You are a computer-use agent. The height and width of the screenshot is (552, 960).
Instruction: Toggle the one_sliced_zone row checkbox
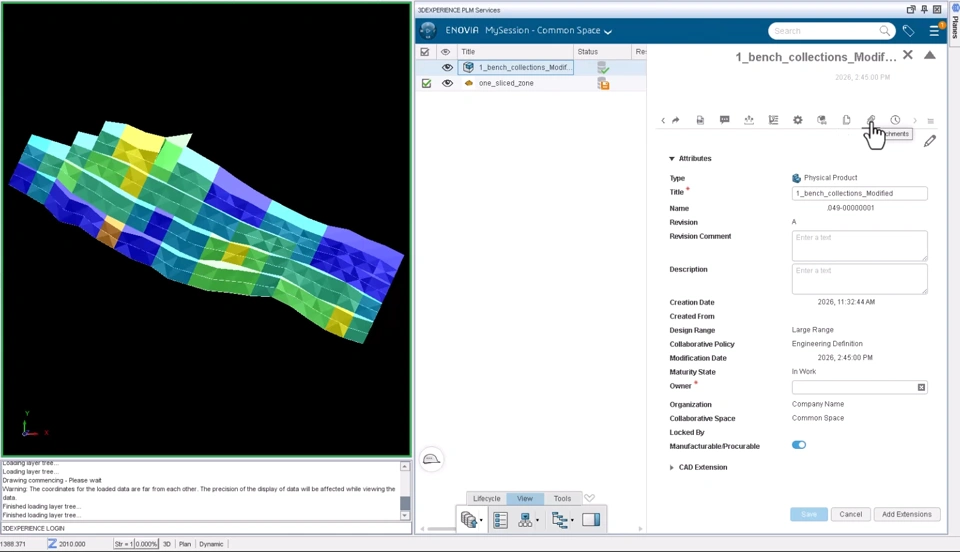point(427,83)
